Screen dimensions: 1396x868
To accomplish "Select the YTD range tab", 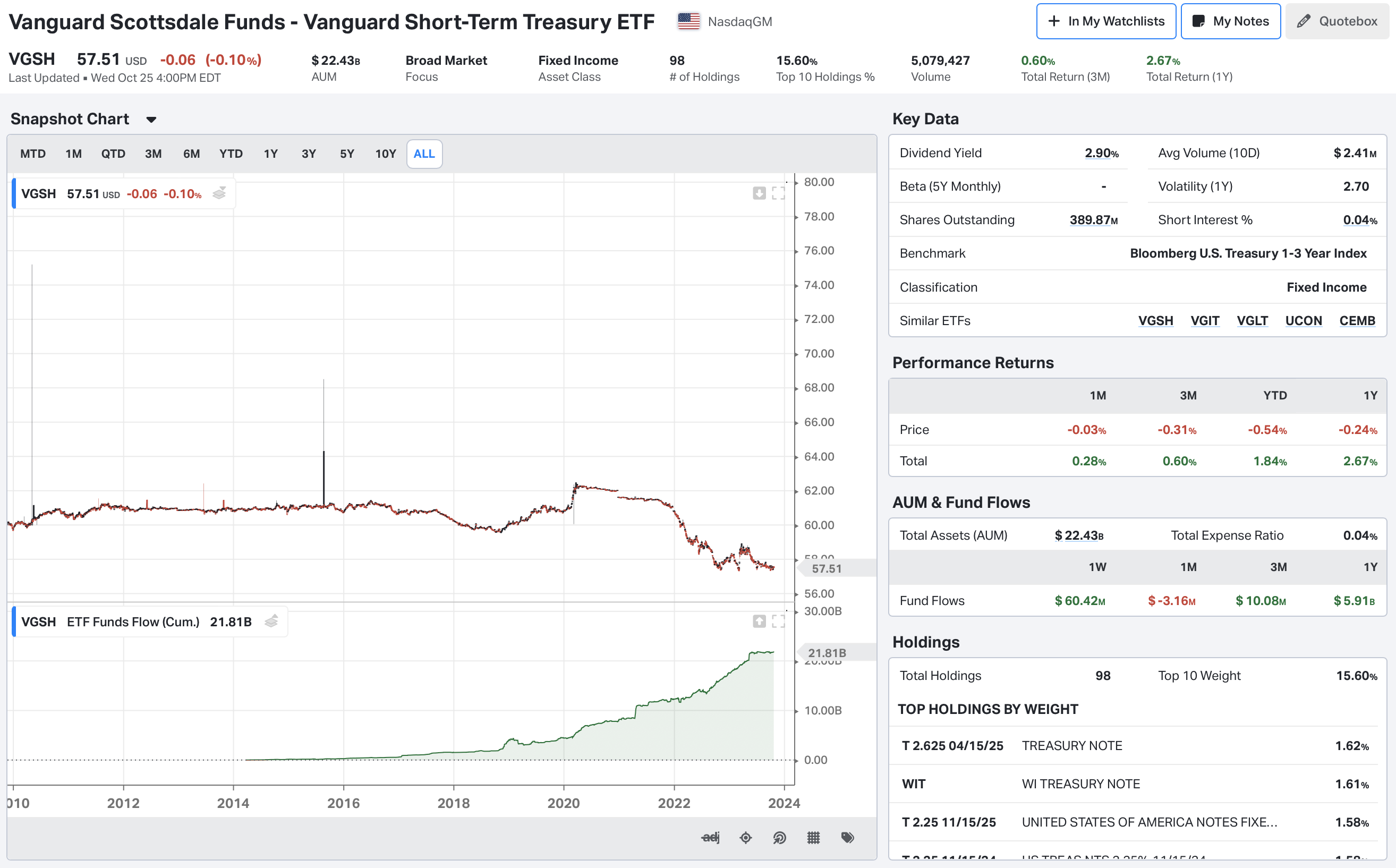I will (x=231, y=154).
